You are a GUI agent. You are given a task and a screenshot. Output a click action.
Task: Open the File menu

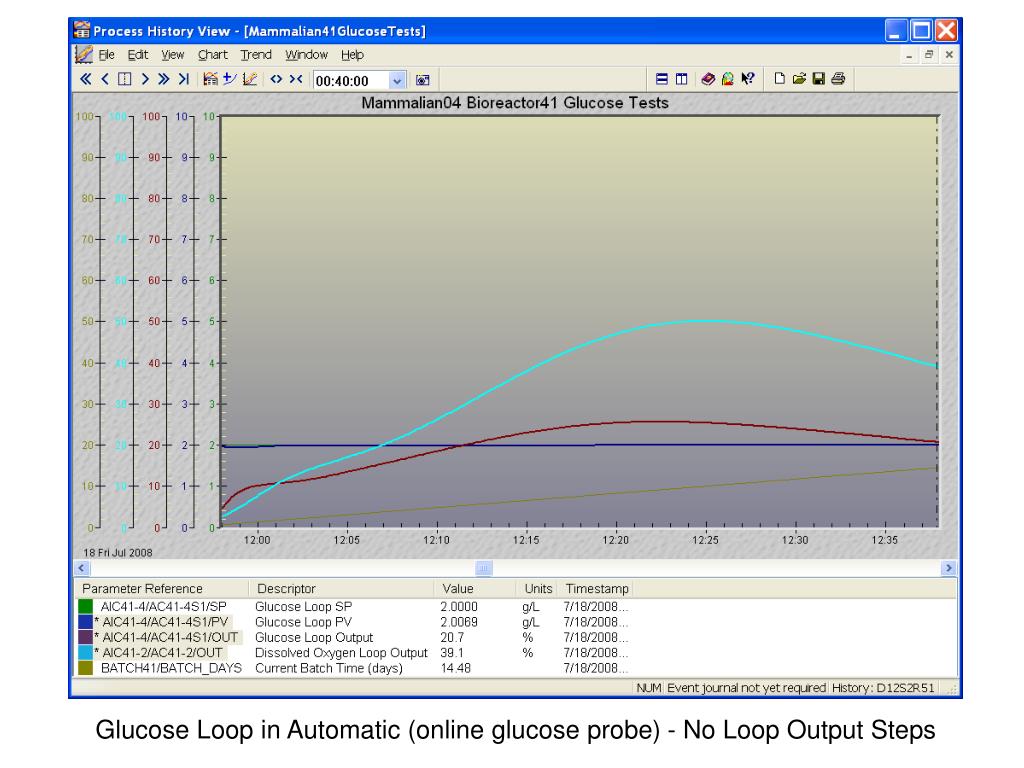tap(106, 55)
